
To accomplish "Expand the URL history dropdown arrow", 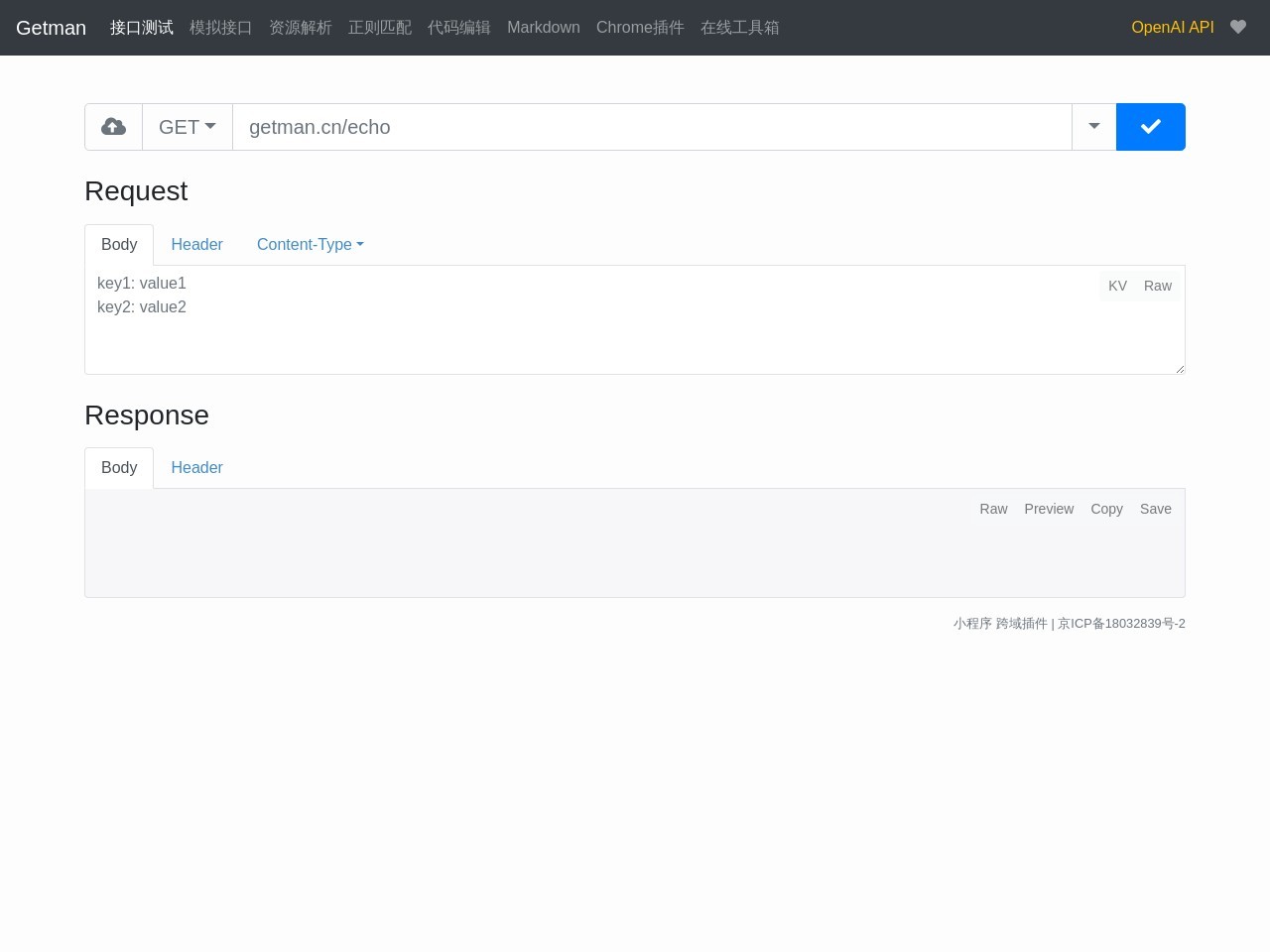I will [1093, 127].
